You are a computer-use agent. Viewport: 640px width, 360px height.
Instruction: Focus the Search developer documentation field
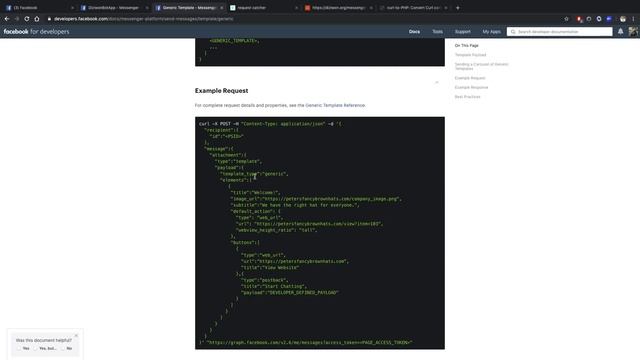click(560, 31)
